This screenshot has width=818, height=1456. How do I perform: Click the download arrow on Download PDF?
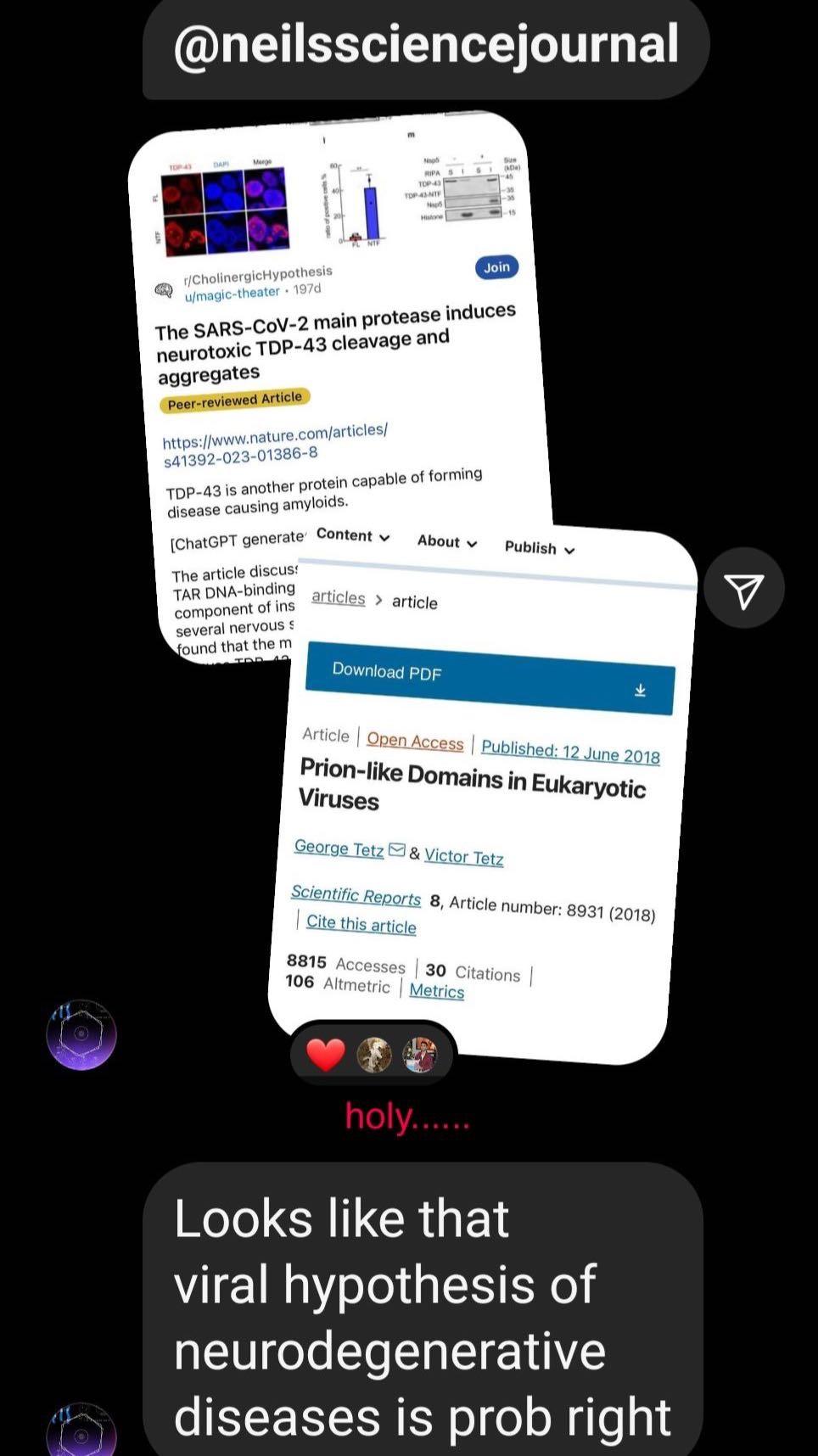click(640, 691)
